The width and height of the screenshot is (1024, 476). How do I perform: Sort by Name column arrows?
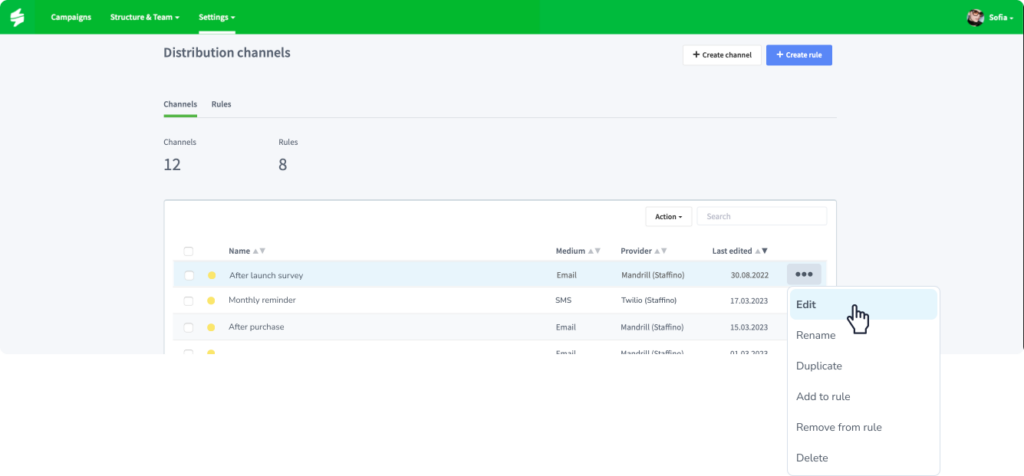[x=259, y=251]
